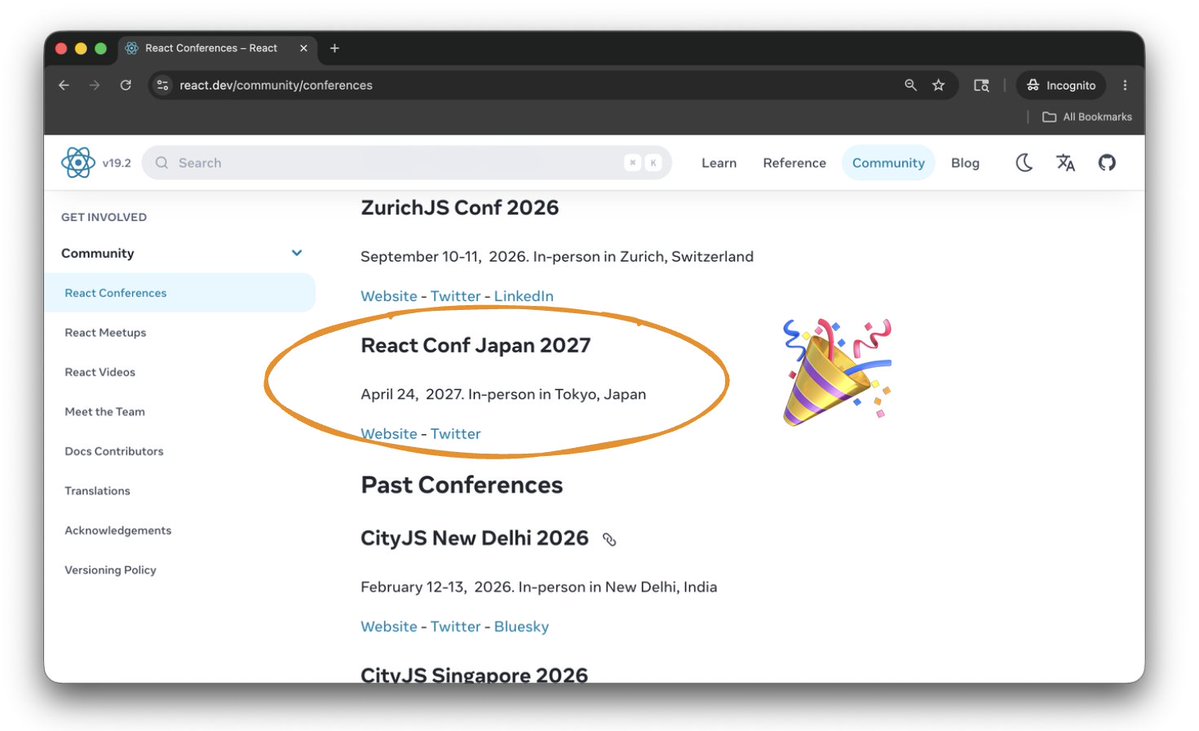1199x731 pixels.
Task: Click the magnifier icon in the Search field
Action: click(x=161, y=162)
